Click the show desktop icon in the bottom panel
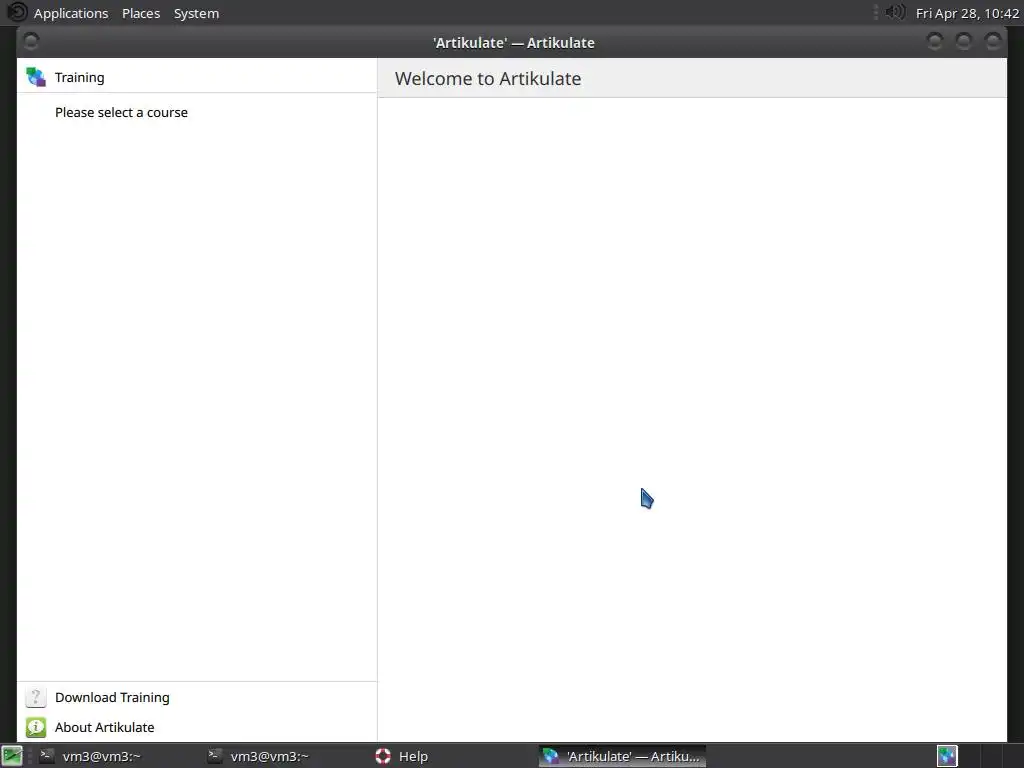This screenshot has width=1024, height=768. point(12,756)
